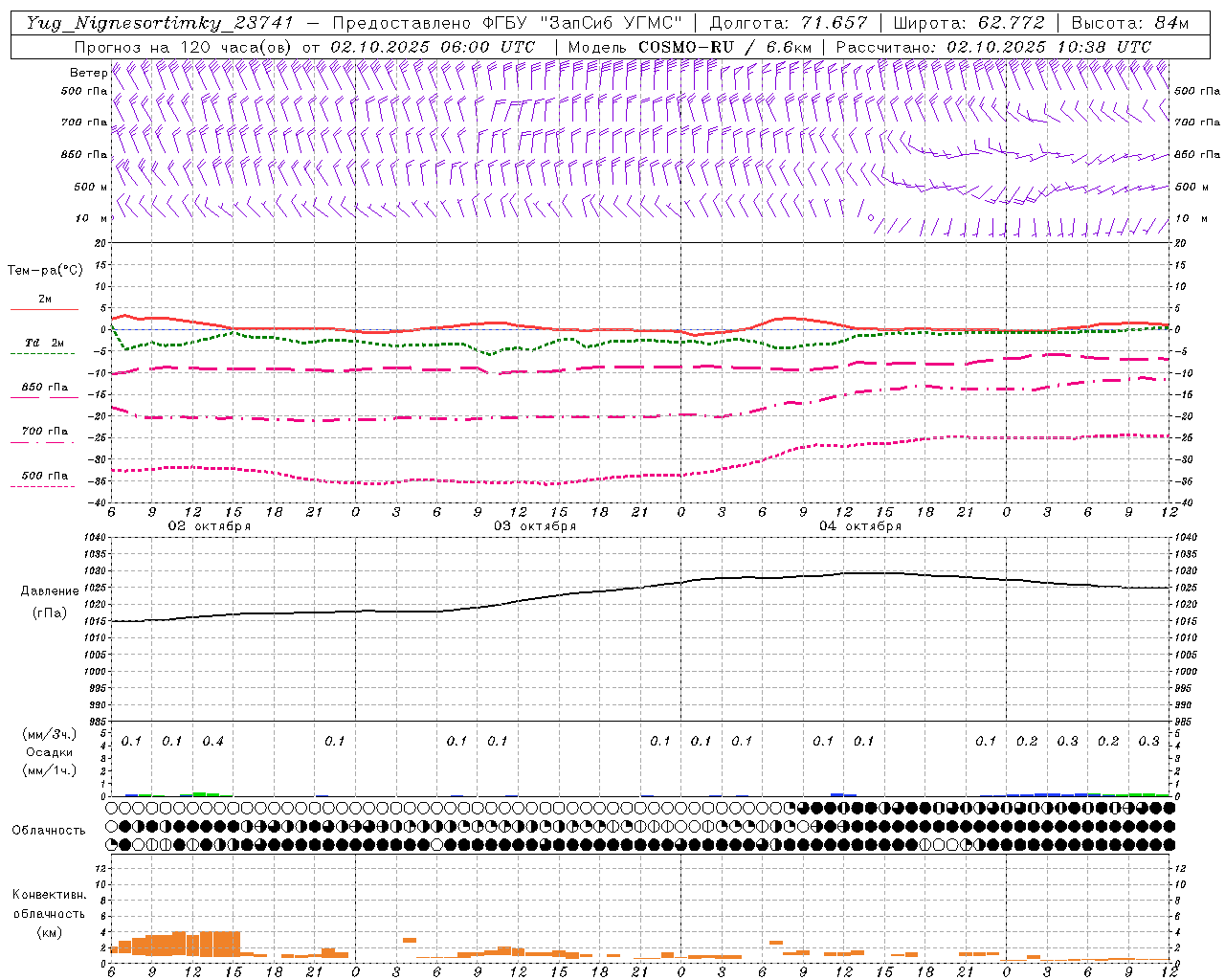Screen dimensions: 1225x980
Task: Click the Td 2м dew point legend entry
Action: pyautogui.click(x=44, y=345)
